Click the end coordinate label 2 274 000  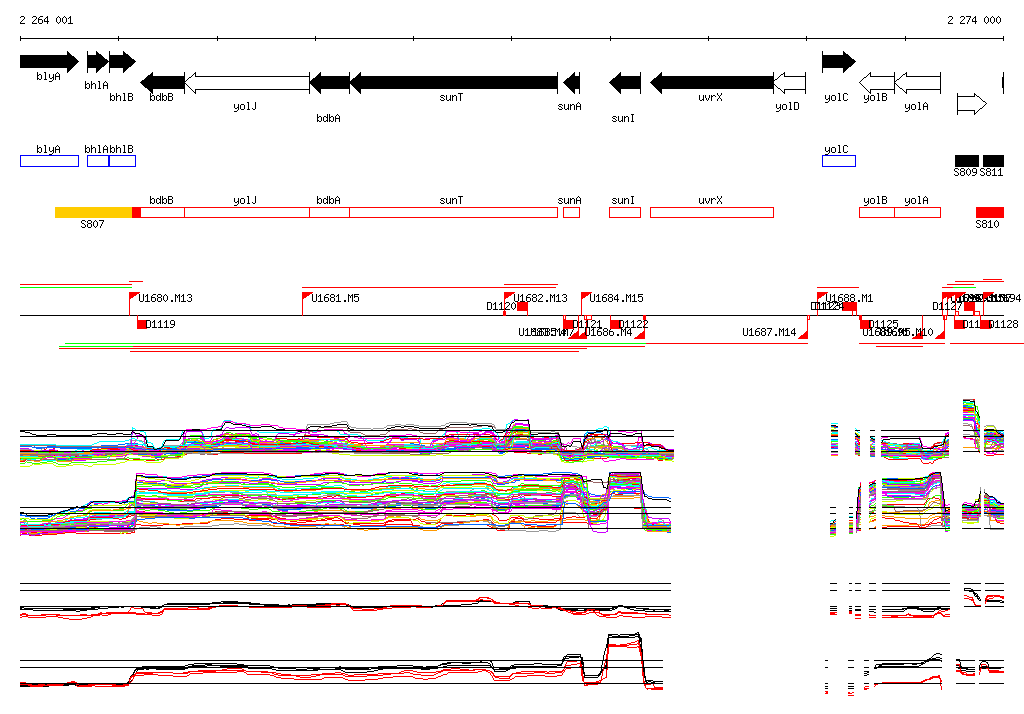click(x=974, y=20)
